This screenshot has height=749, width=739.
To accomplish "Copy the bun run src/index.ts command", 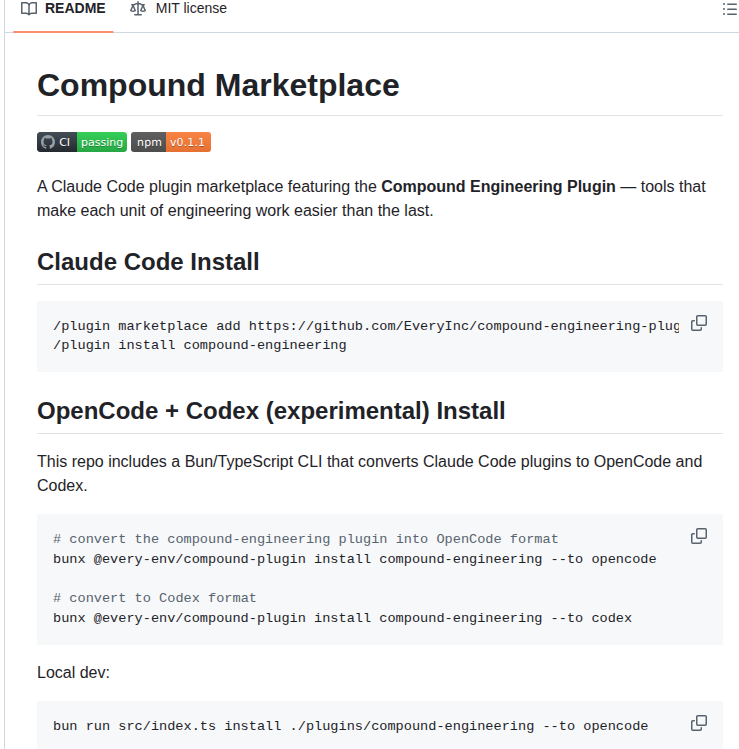I will tap(699, 723).
